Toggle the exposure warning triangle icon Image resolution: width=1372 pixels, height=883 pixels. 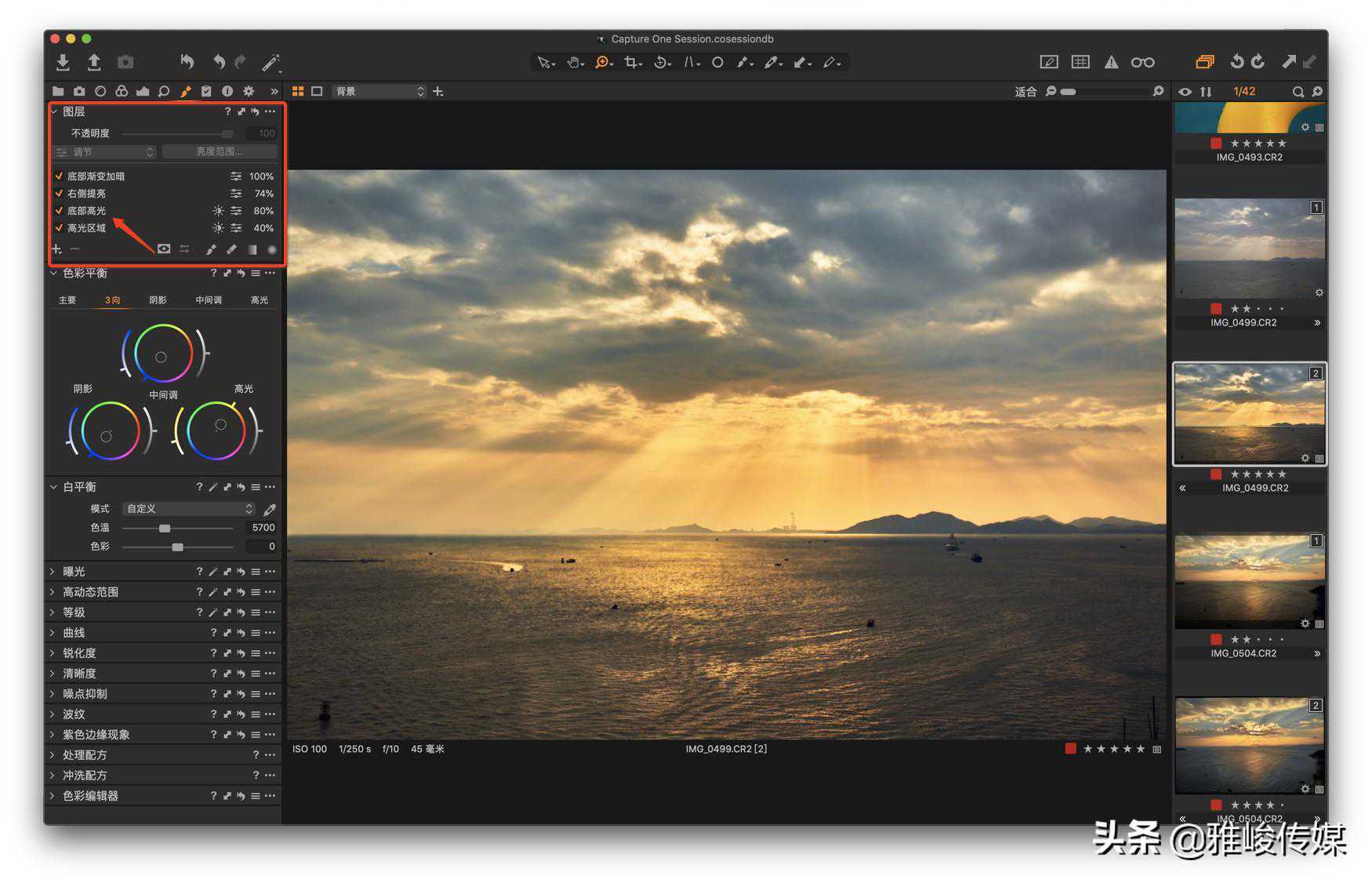tap(1111, 62)
